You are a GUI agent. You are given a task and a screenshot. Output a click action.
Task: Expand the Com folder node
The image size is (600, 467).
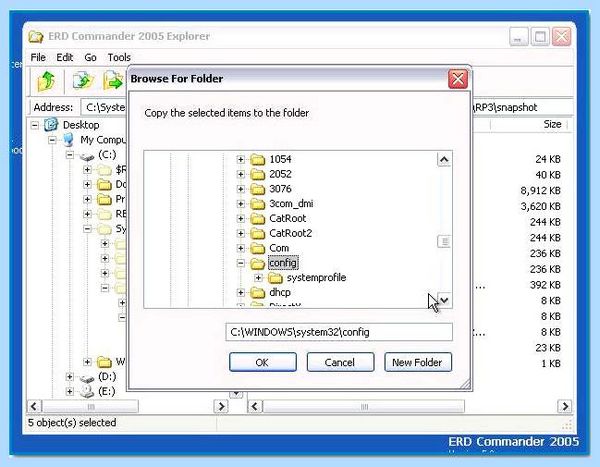(x=240, y=248)
